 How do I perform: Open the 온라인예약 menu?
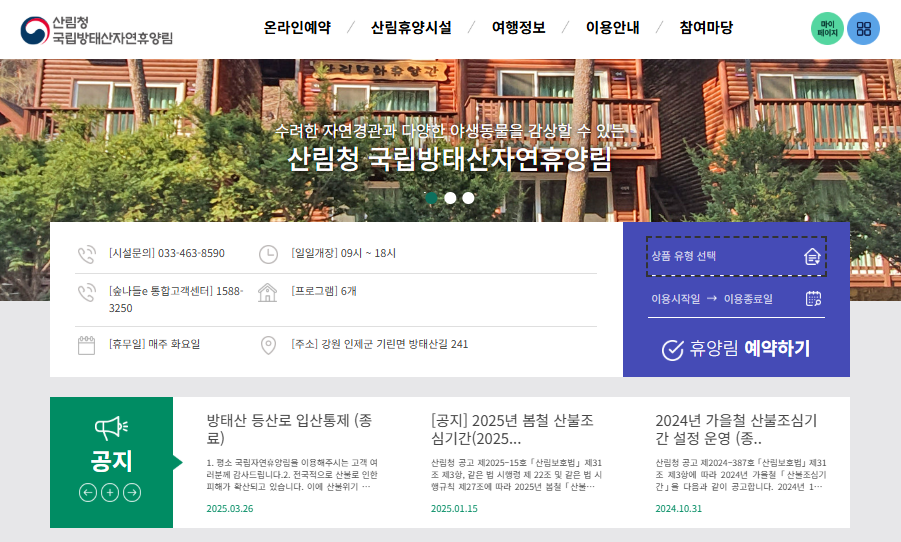(297, 27)
